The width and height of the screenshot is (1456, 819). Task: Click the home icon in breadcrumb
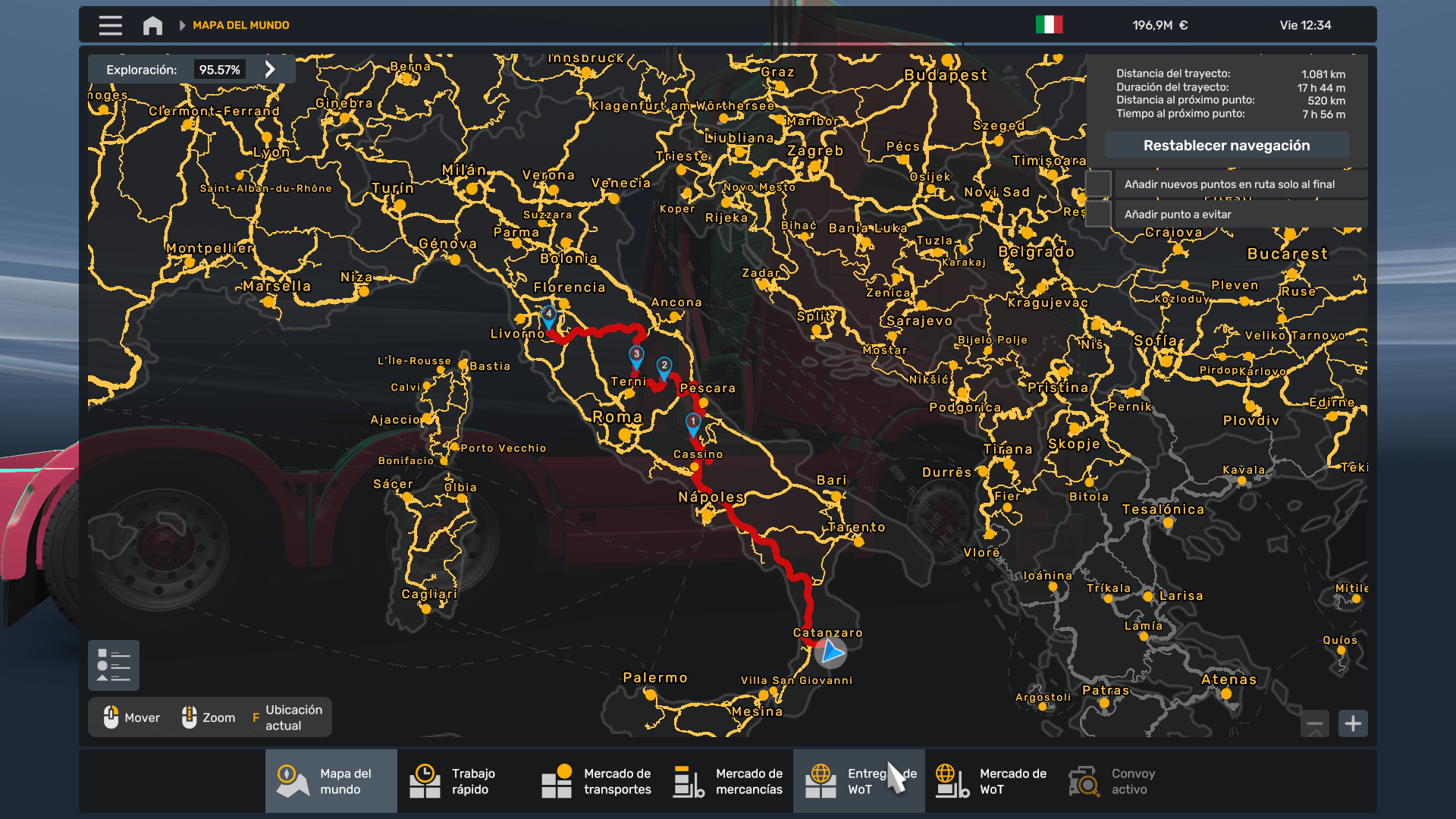tap(152, 25)
